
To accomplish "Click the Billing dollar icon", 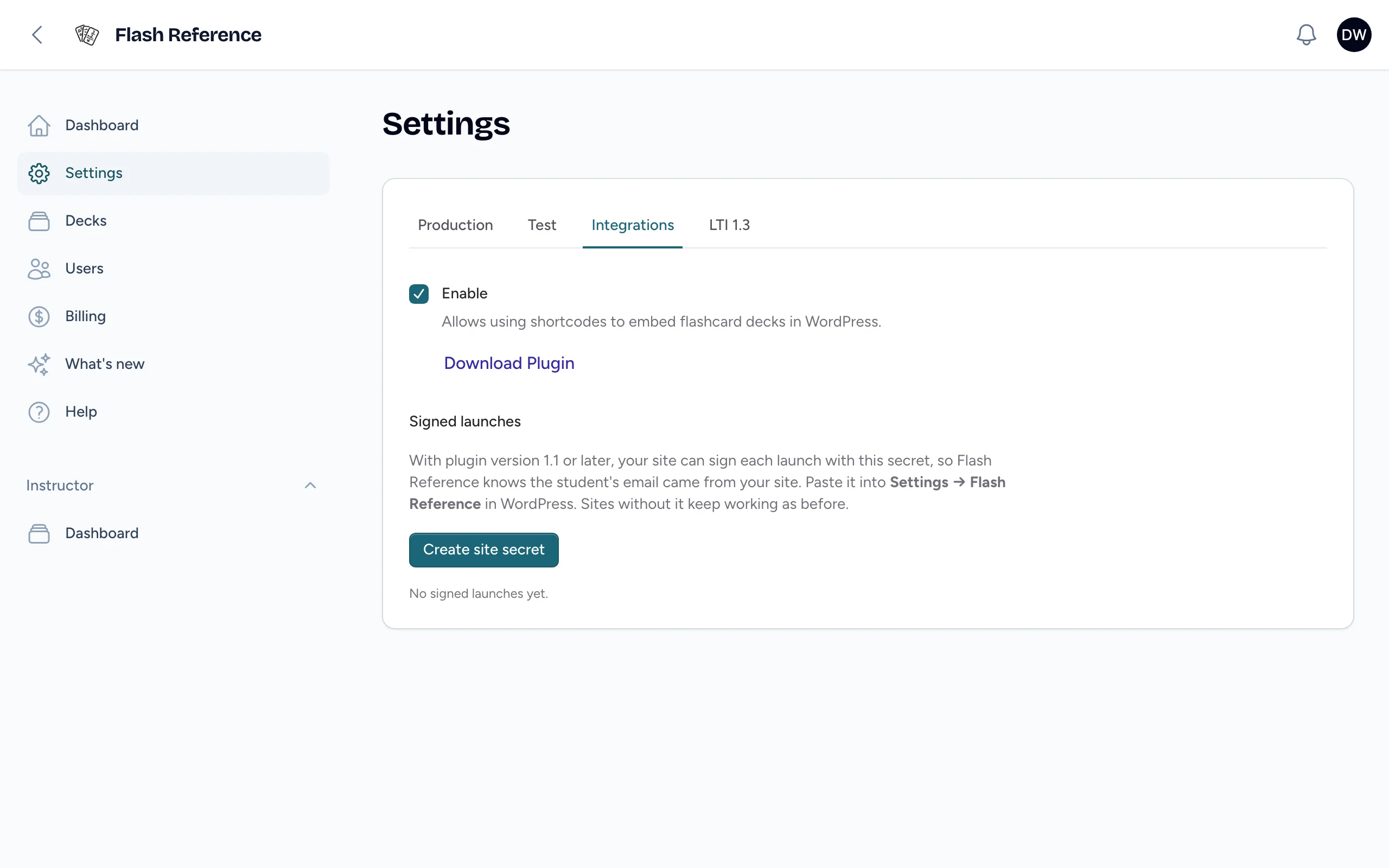I will coord(39,316).
